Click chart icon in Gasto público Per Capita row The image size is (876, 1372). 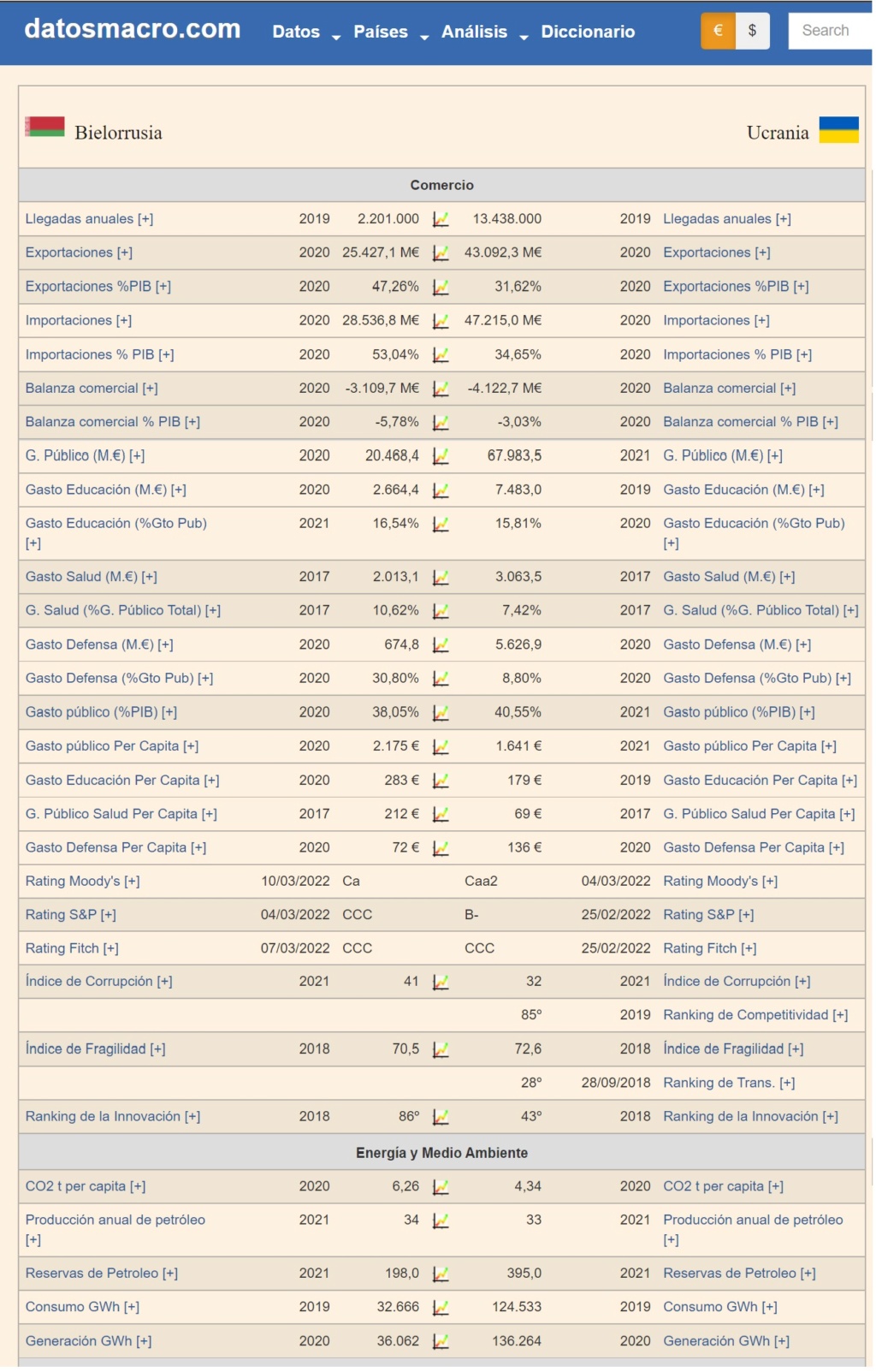(441, 748)
